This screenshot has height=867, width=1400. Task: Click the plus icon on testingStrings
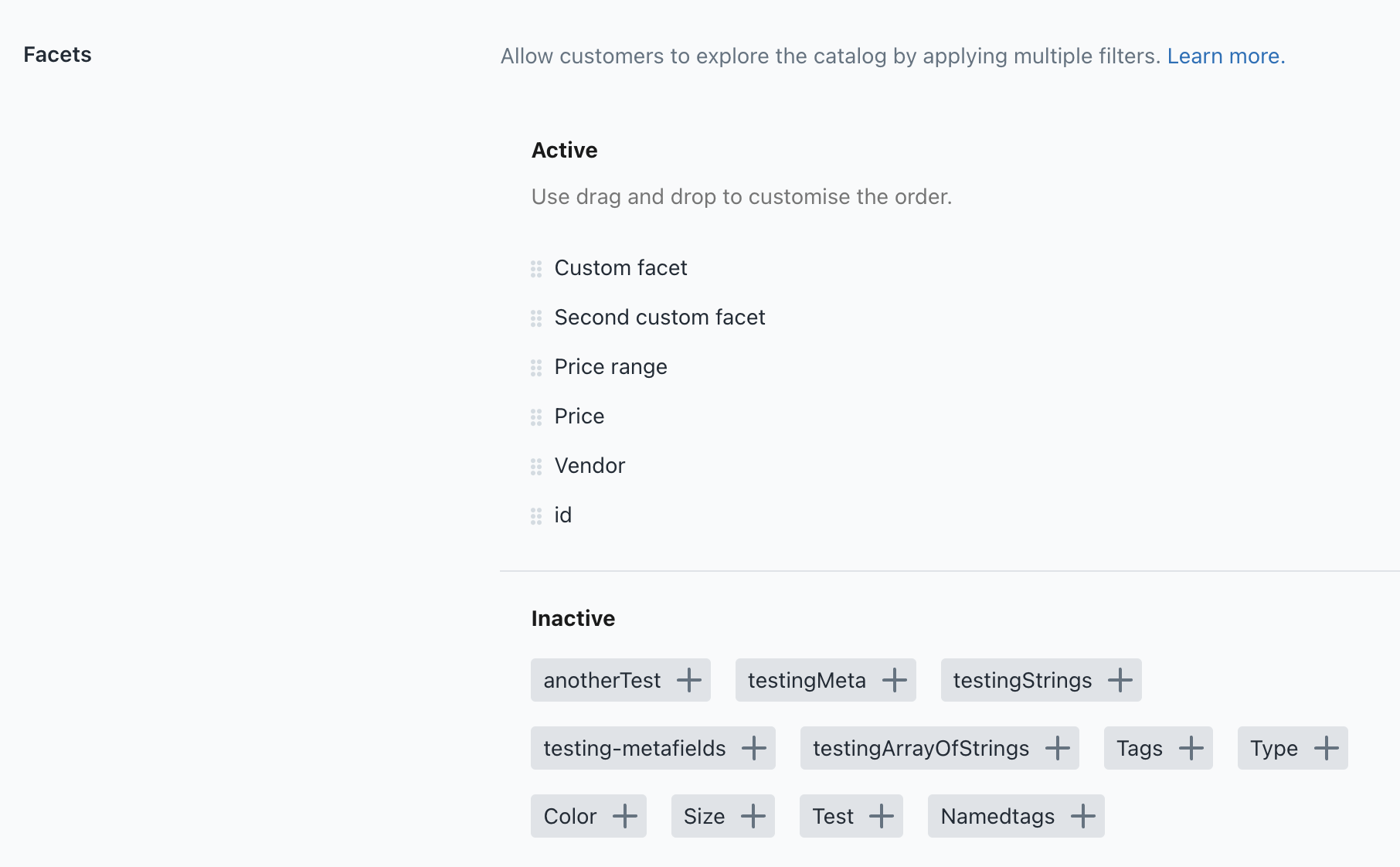(1120, 680)
